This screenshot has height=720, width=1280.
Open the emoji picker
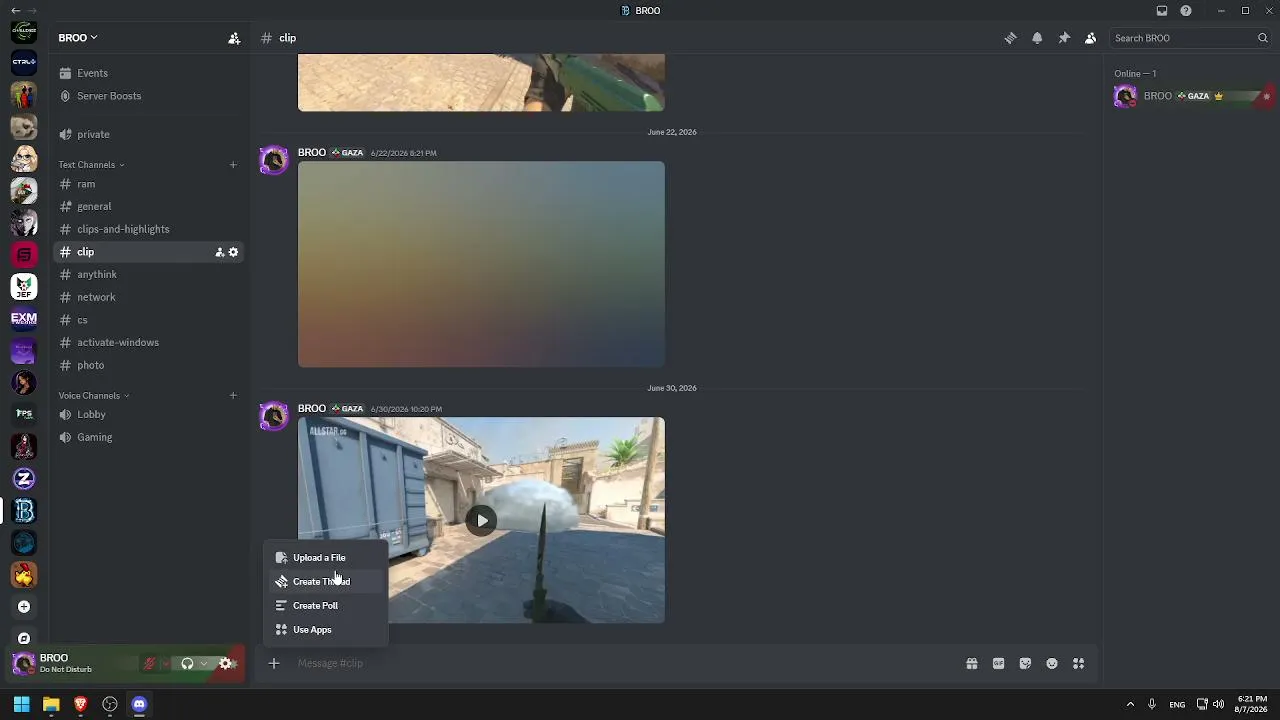click(x=1052, y=663)
